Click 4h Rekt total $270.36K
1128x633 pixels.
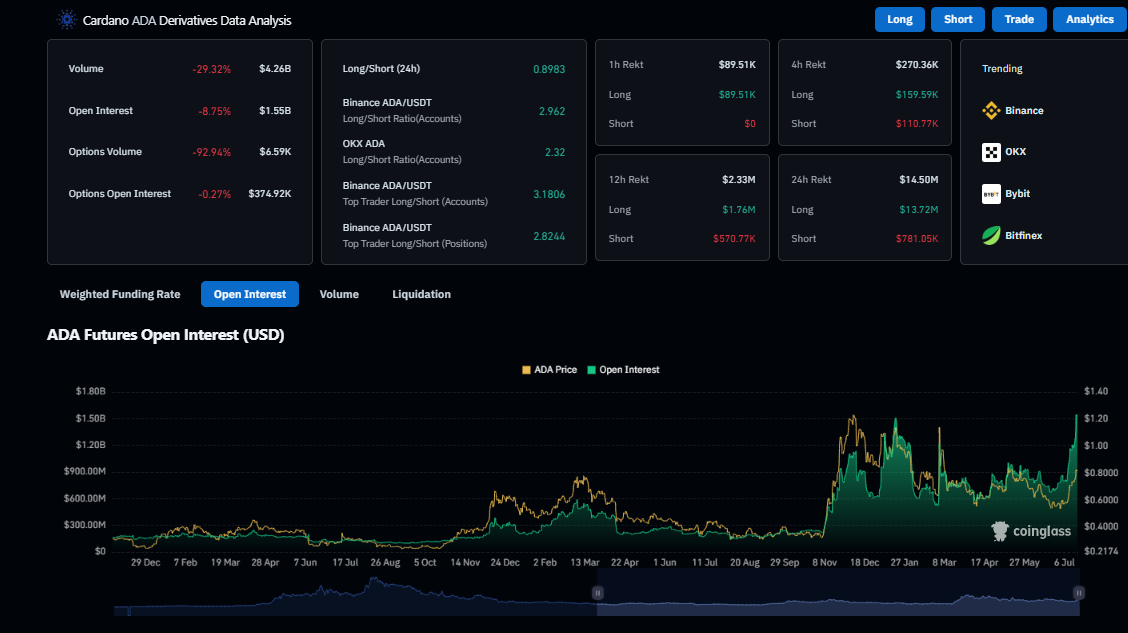[916, 65]
